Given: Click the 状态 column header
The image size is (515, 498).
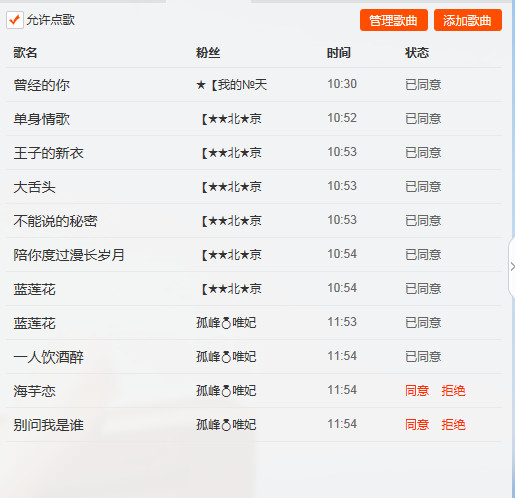Looking at the screenshot, I should (x=417, y=53).
